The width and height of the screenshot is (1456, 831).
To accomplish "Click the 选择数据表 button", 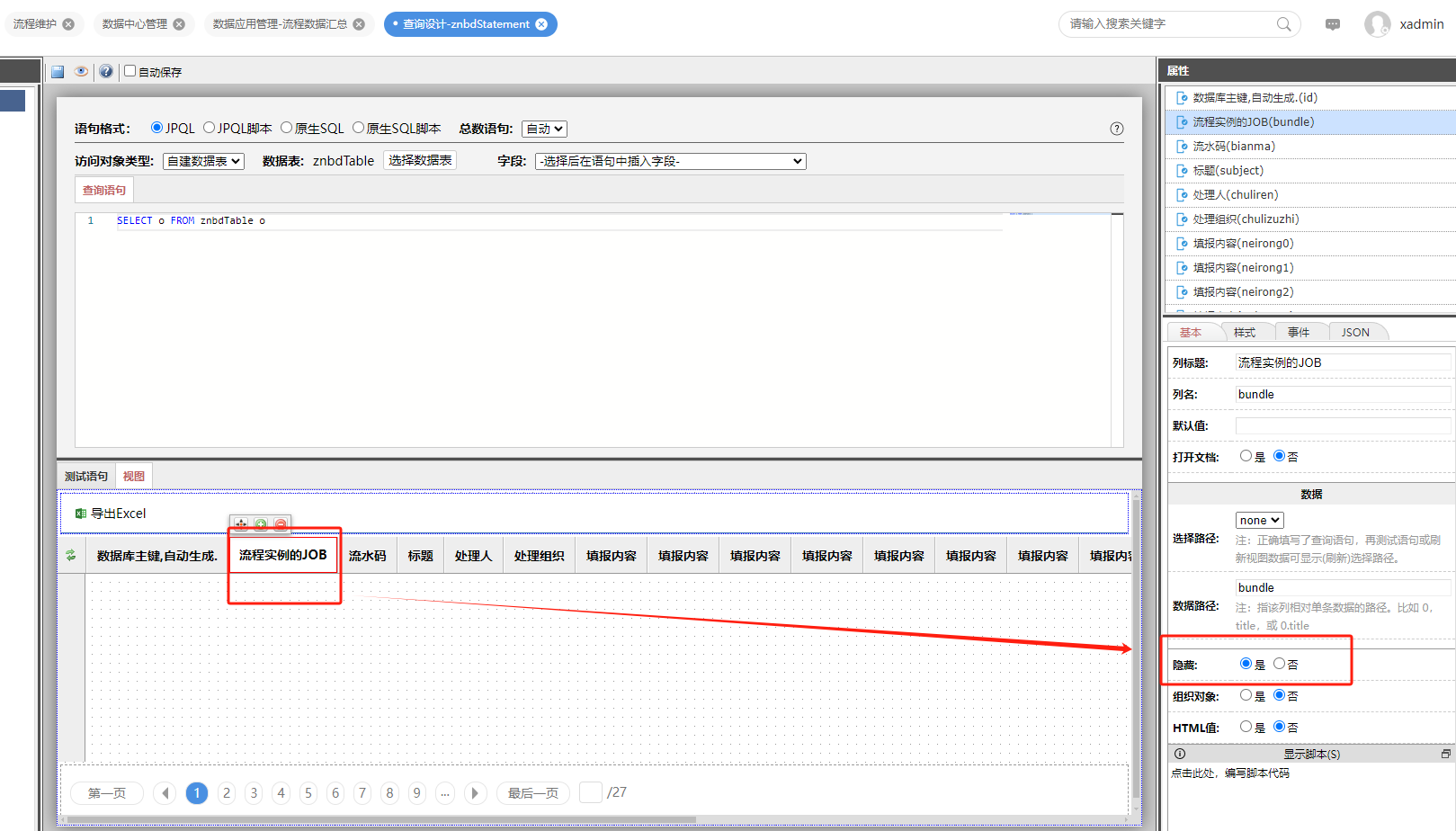I will pos(420,160).
